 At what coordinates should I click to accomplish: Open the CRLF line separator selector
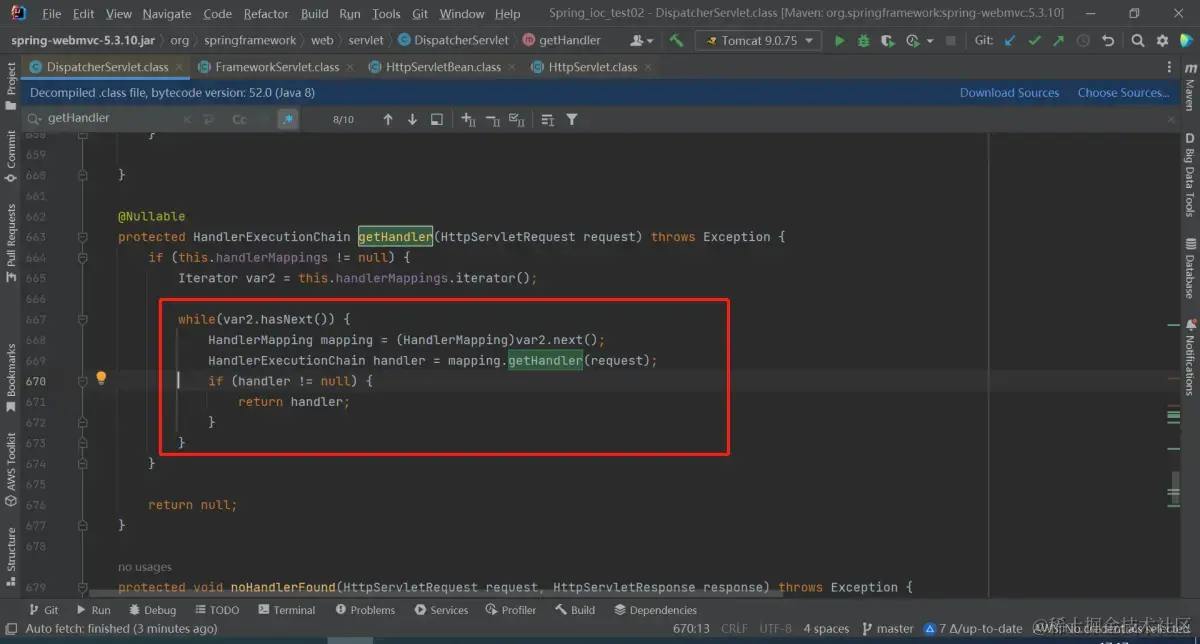(734, 628)
